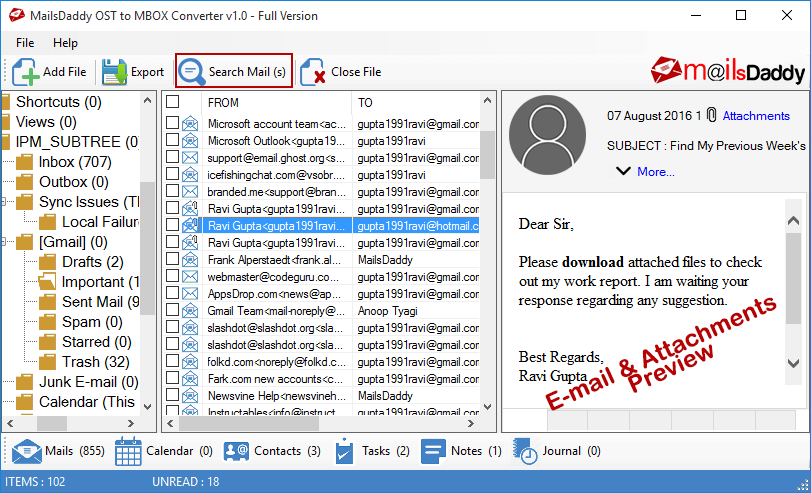Select Calendar (This folder in tree
Screen dimensions: 811x493
point(86,402)
